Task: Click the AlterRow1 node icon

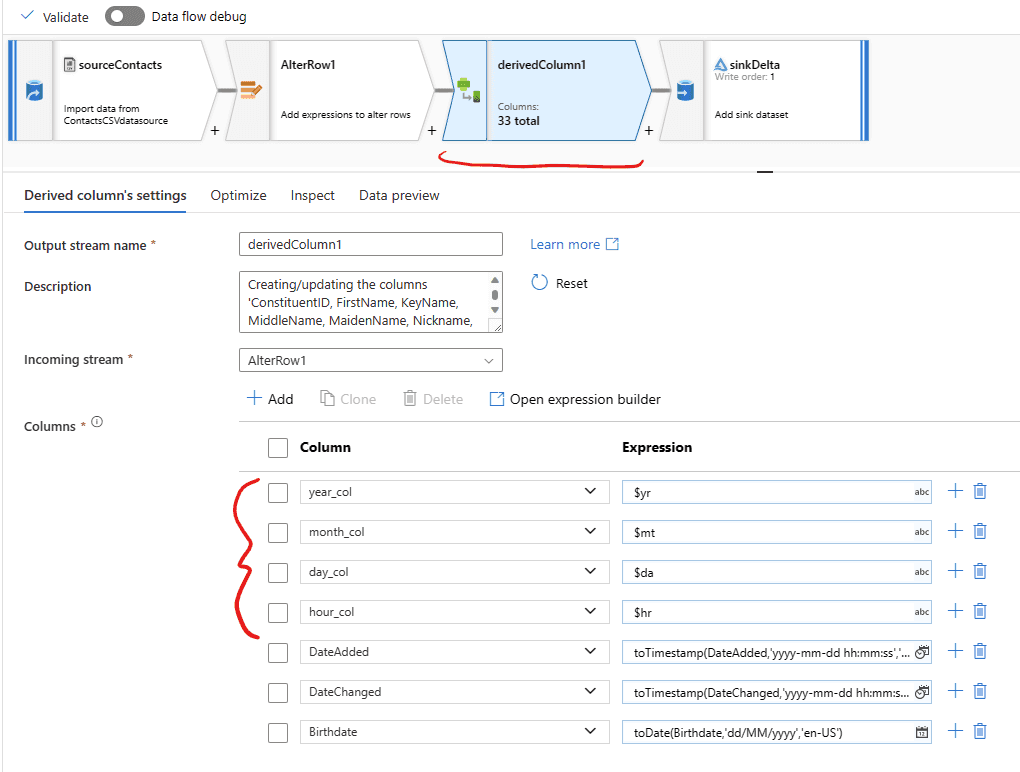Action: (249, 91)
